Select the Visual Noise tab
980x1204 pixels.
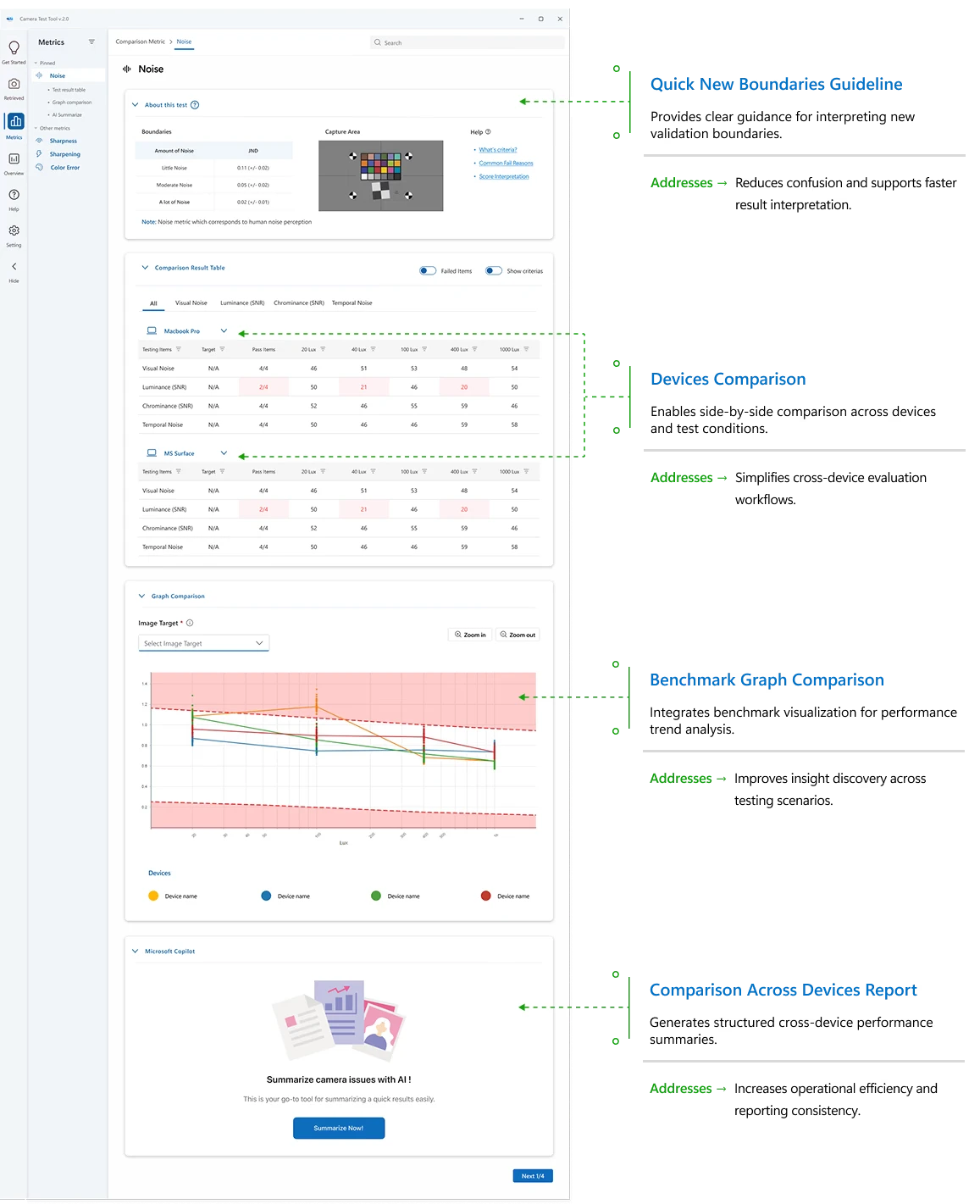(191, 302)
